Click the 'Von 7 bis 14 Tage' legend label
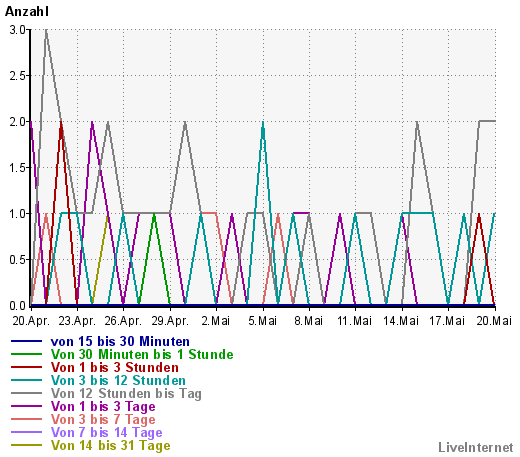The height and width of the screenshot is (457, 520). tap(106, 433)
